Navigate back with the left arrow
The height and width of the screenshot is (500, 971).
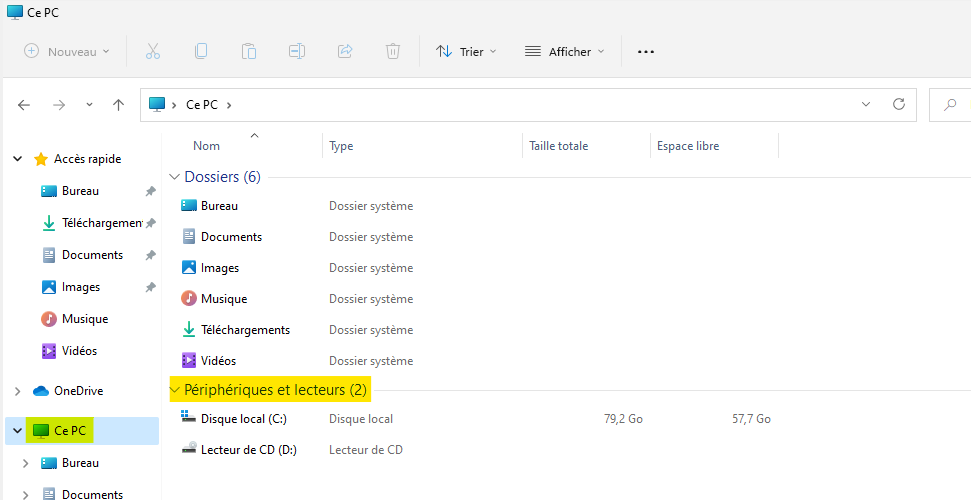25,104
